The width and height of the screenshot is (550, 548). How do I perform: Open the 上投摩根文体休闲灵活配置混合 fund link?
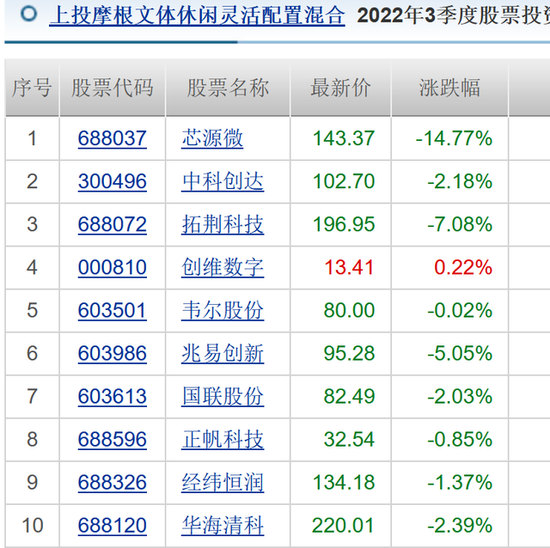pos(197,16)
